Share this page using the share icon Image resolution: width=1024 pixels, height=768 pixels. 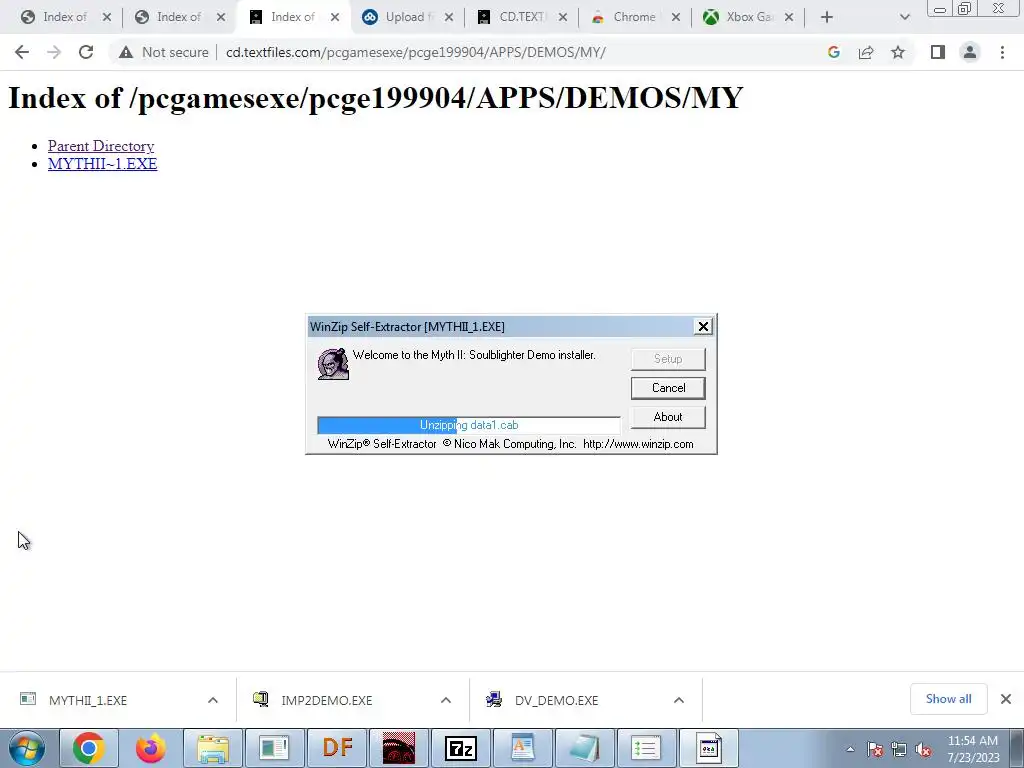pyautogui.click(x=866, y=52)
